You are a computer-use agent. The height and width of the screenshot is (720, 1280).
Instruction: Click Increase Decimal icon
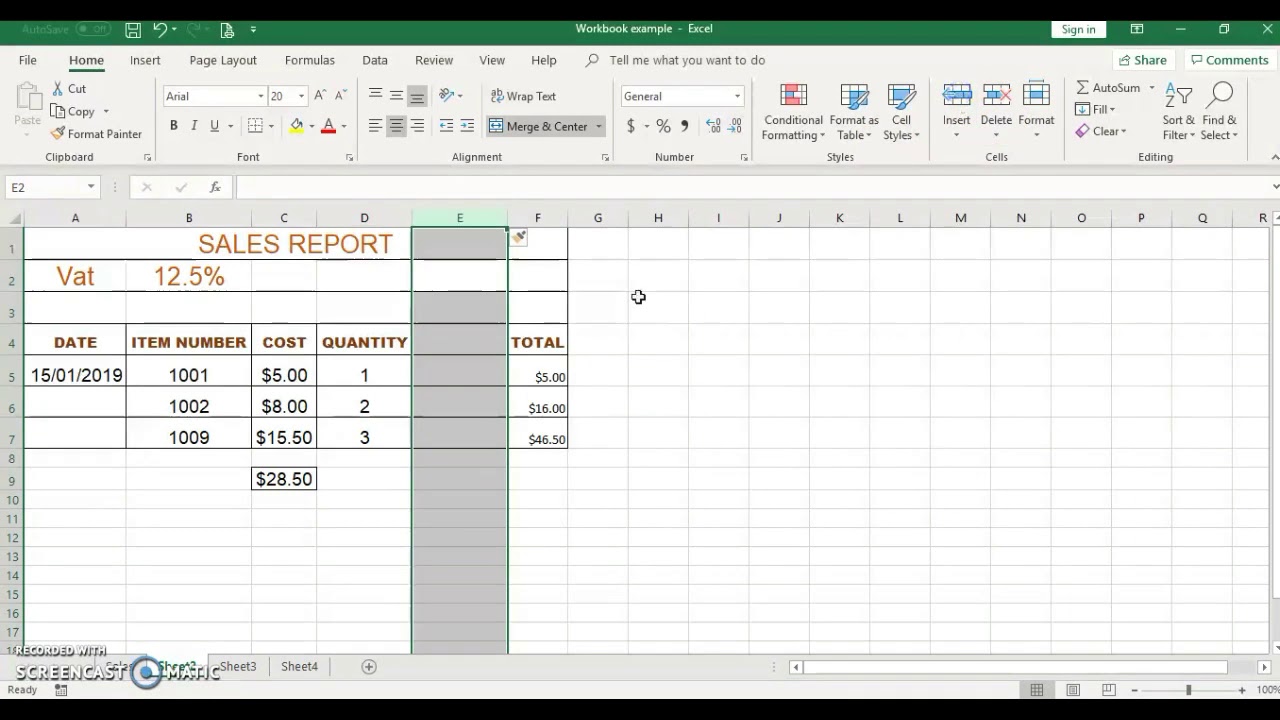point(713,126)
